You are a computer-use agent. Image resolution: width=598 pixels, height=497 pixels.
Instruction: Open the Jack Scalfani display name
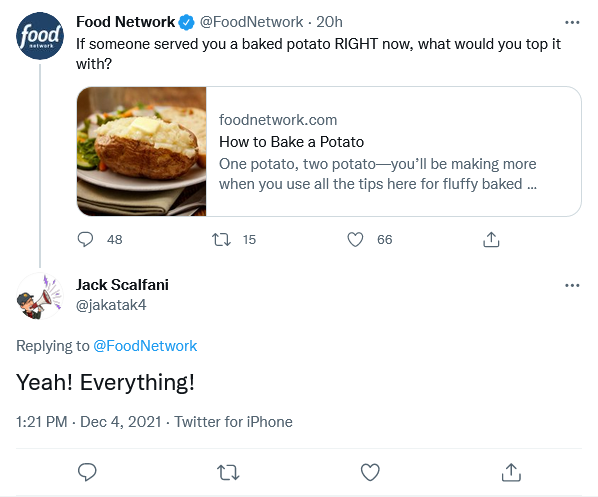pos(122,285)
